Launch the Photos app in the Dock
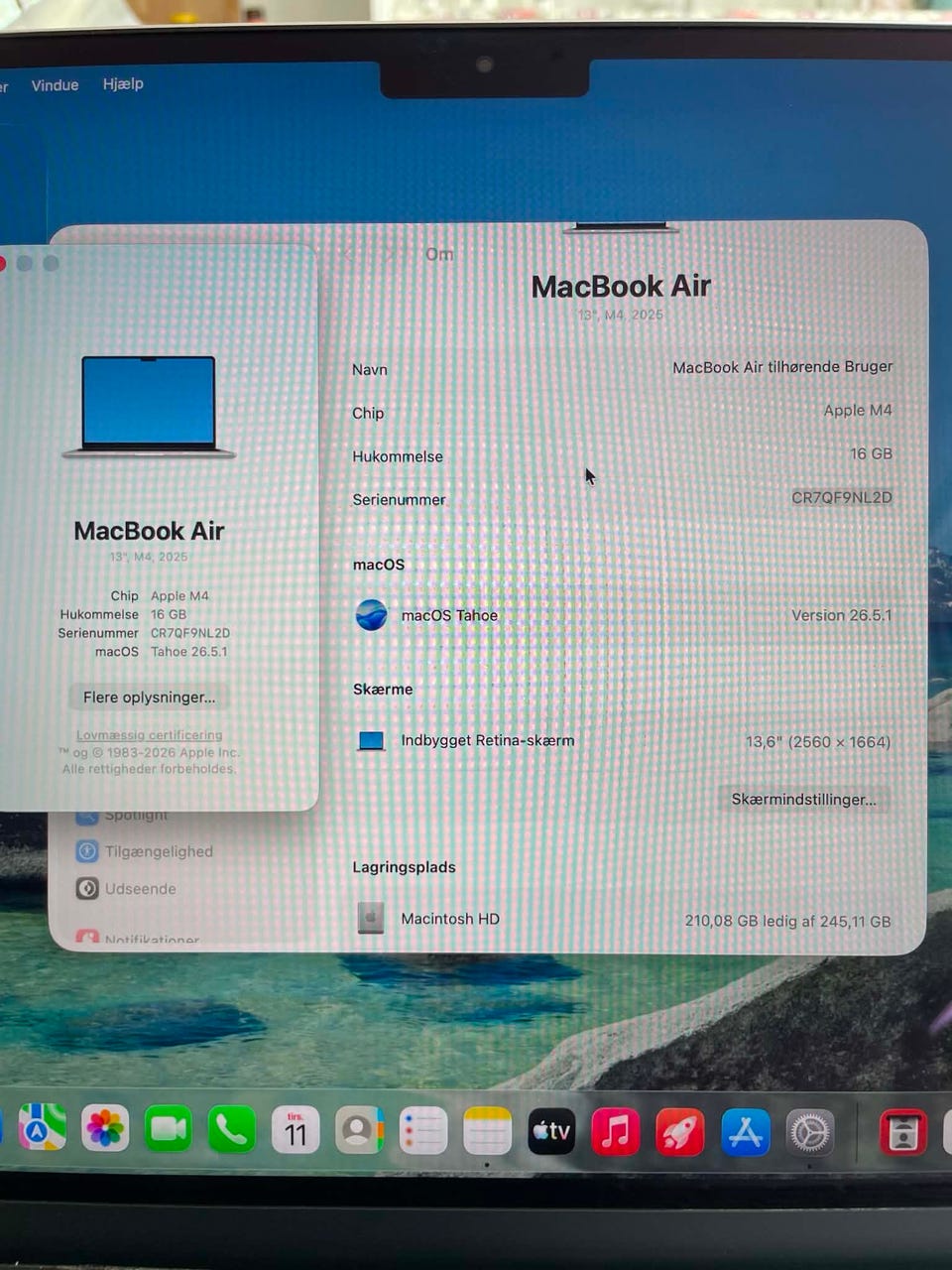Screen dimensions: 952x1270 point(105,1129)
